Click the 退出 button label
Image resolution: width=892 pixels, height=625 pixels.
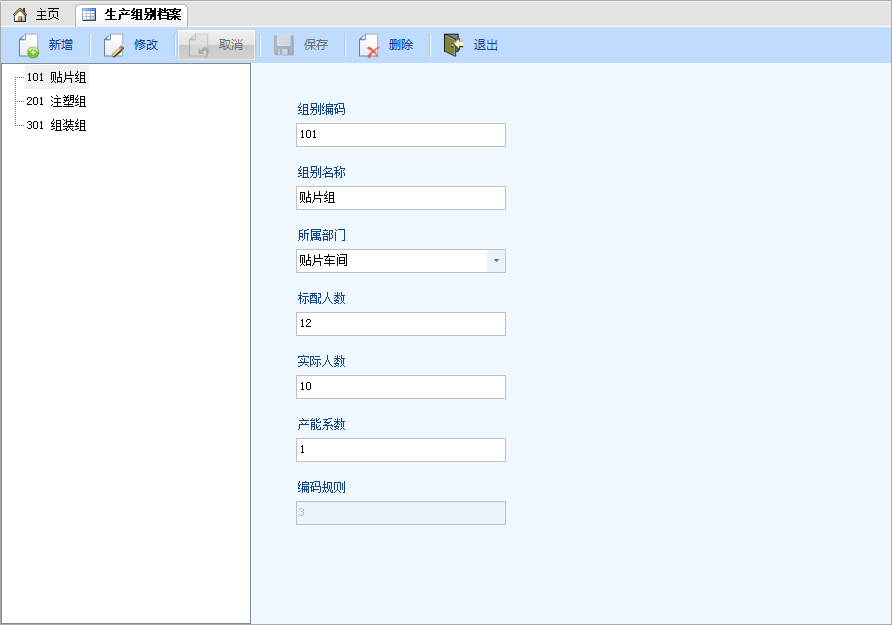click(486, 45)
